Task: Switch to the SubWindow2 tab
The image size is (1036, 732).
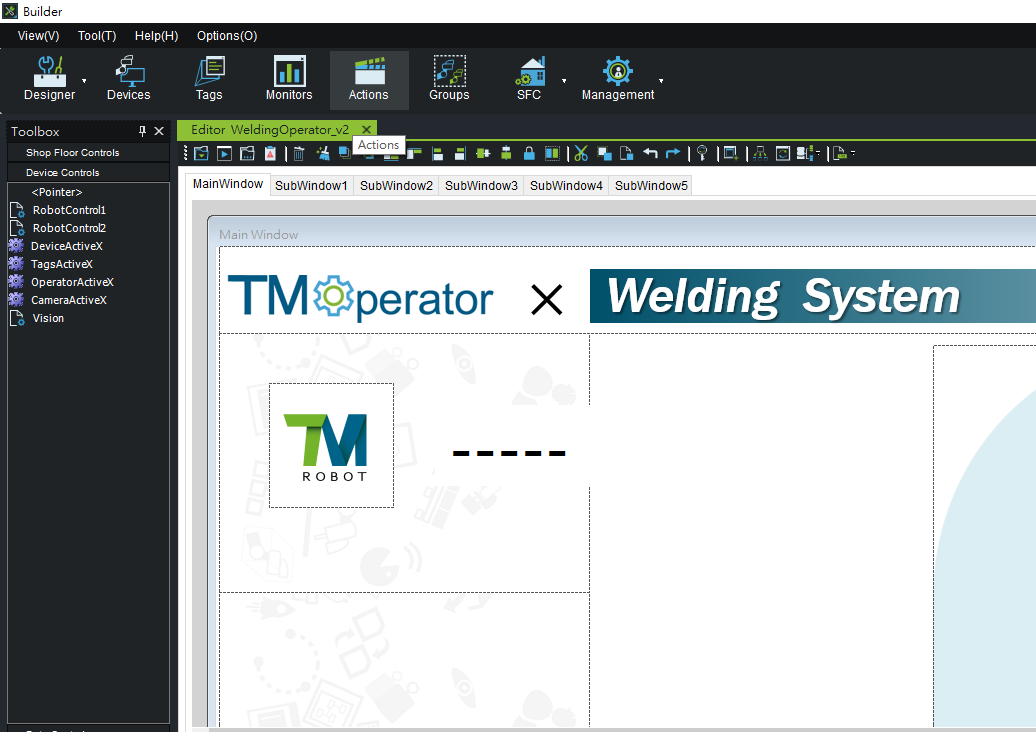Action: tap(396, 186)
